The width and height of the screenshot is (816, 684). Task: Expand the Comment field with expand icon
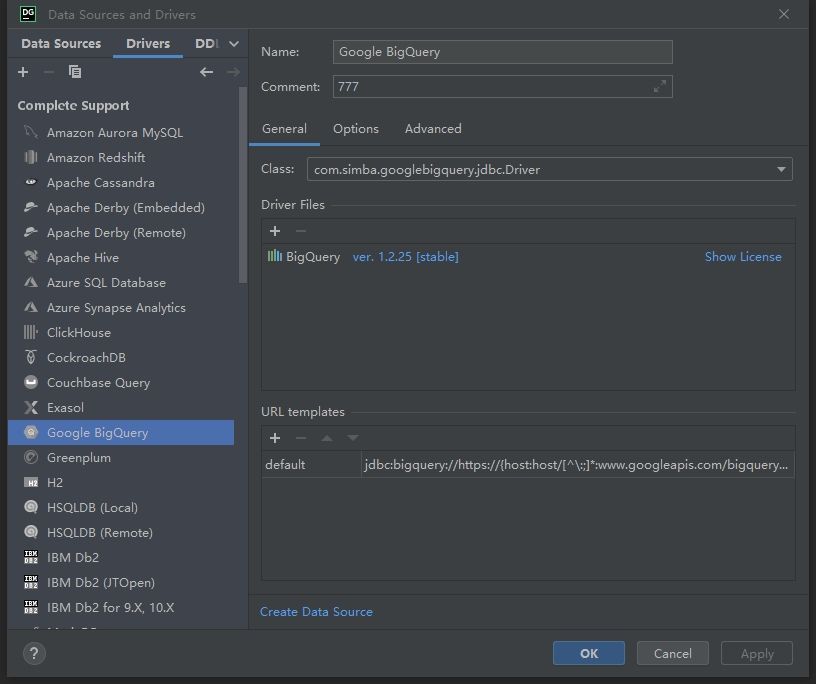(660, 86)
